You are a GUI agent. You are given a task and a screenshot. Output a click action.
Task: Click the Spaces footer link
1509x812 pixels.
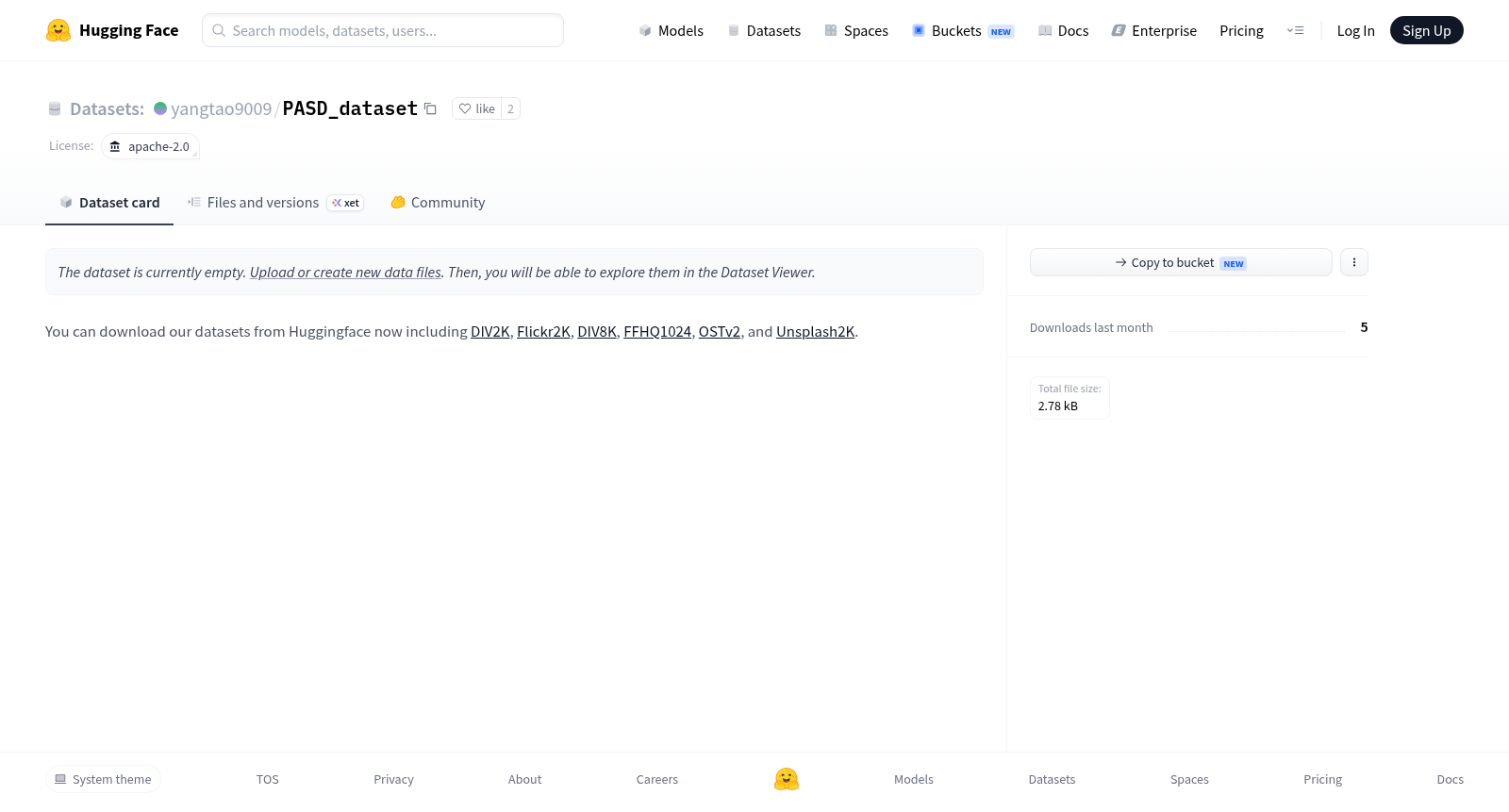(x=1189, y=779)
